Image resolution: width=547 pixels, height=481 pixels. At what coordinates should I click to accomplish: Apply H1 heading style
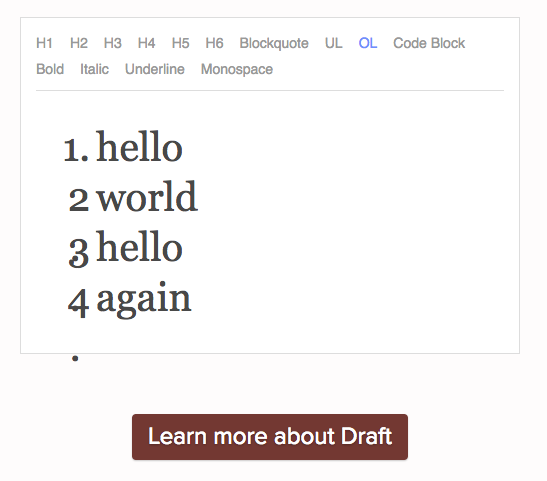(44, 43)
